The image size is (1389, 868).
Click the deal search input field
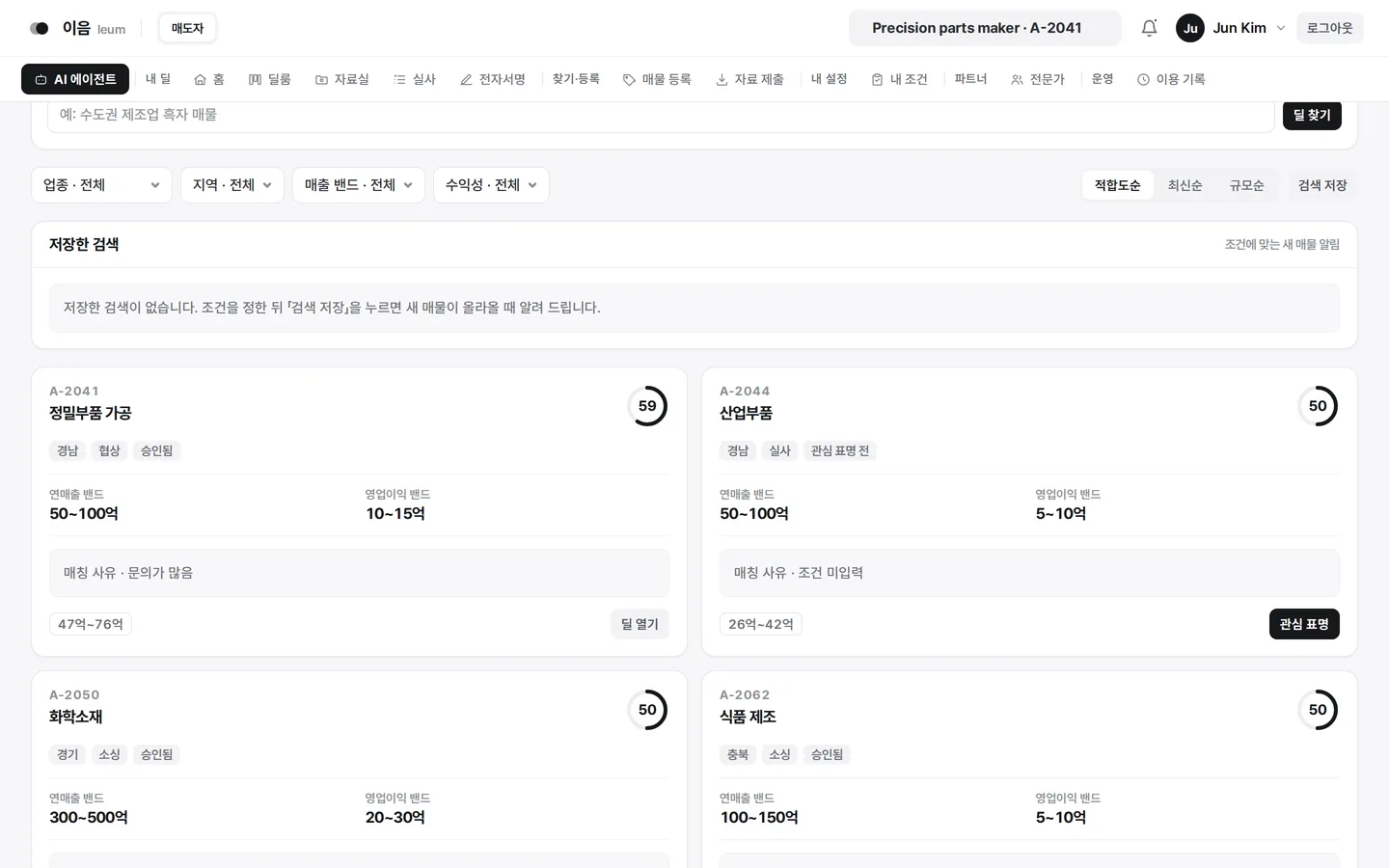tap(661, 115)
